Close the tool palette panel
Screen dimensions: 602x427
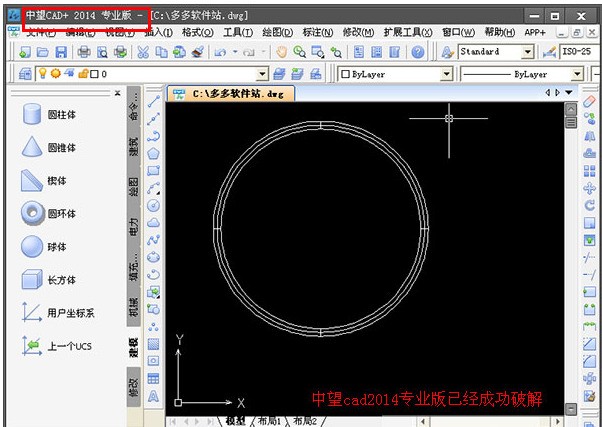pos(117,93)
